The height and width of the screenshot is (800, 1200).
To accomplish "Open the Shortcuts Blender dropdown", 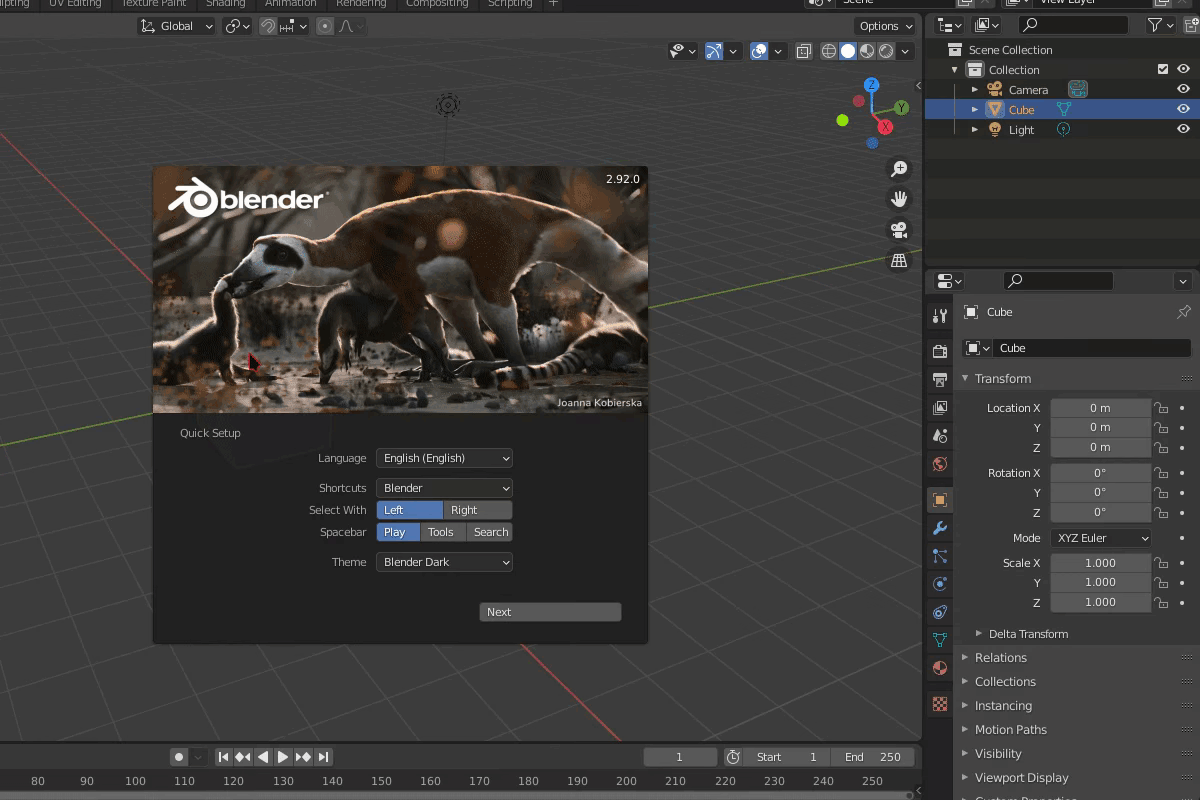I will click(445, 488).
